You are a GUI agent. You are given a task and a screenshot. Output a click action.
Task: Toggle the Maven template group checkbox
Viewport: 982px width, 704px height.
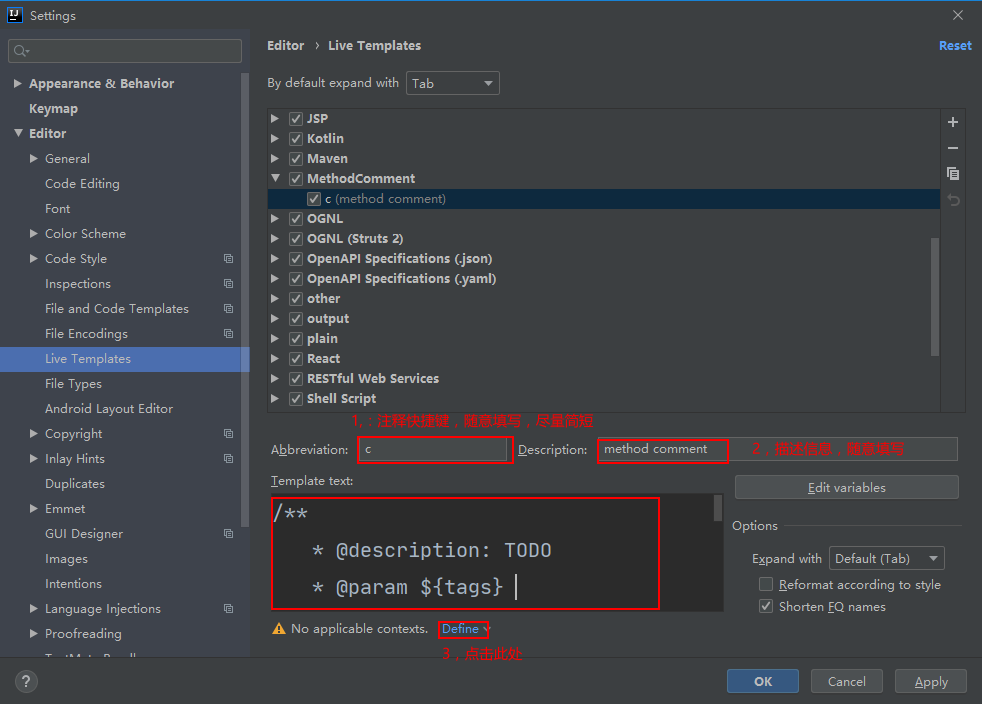296,158
